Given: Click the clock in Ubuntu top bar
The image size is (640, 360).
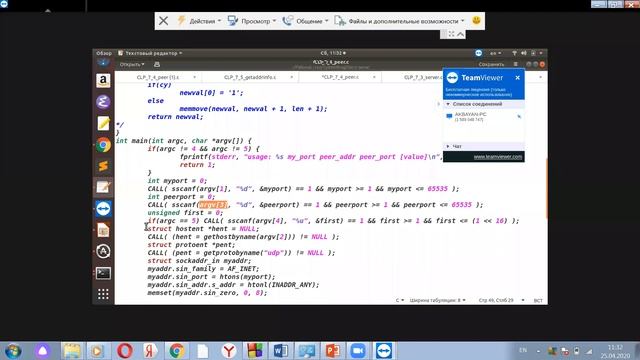Looking at the screenshot, I should point(333,53).
